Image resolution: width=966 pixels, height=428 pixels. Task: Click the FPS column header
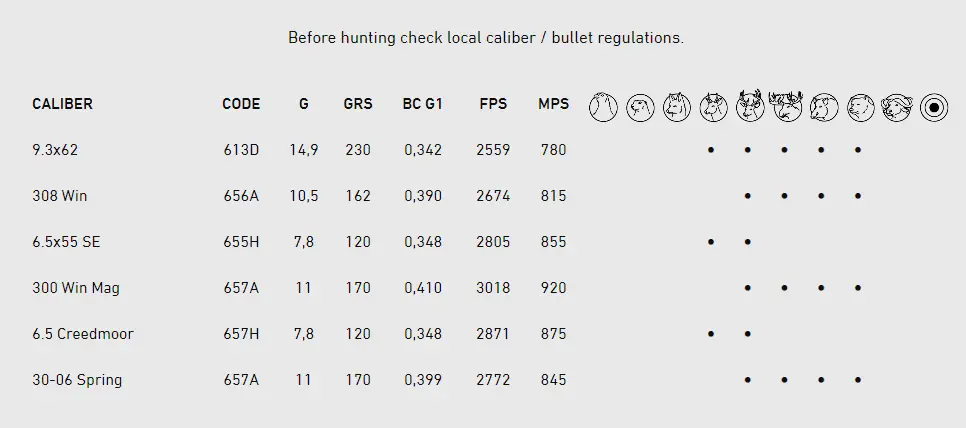493,104
